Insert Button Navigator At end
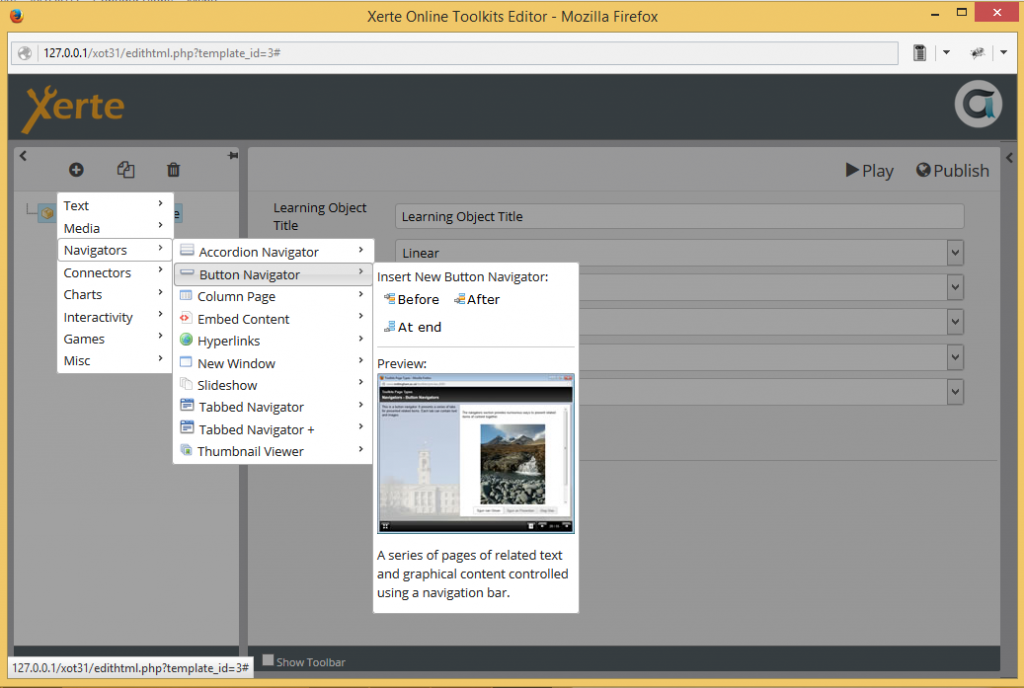Image resolution: width=1024 pixels, height=688 pixels. (413, 326)
